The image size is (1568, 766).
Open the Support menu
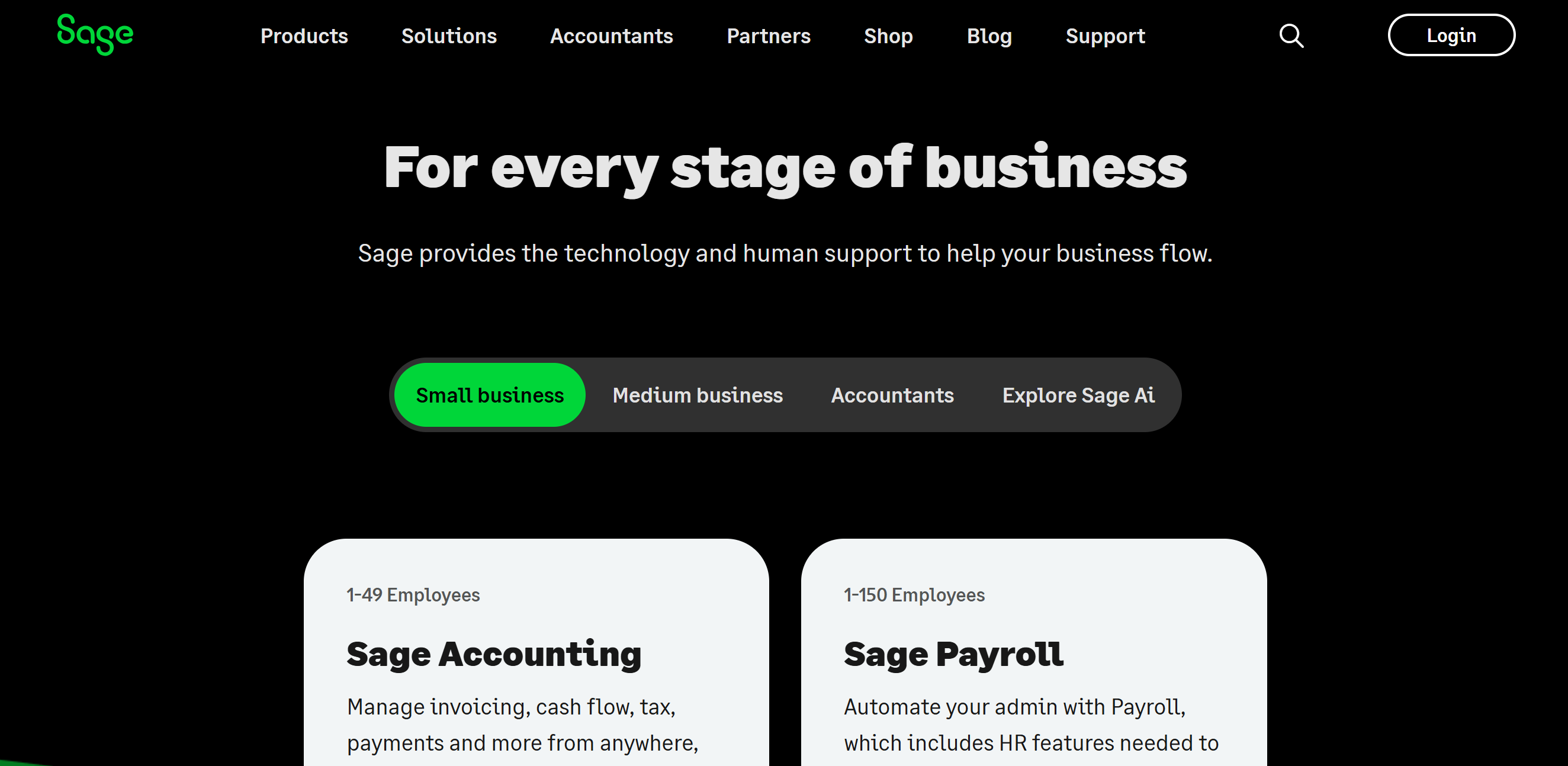pyautogui.click(x=1106, y=36)
